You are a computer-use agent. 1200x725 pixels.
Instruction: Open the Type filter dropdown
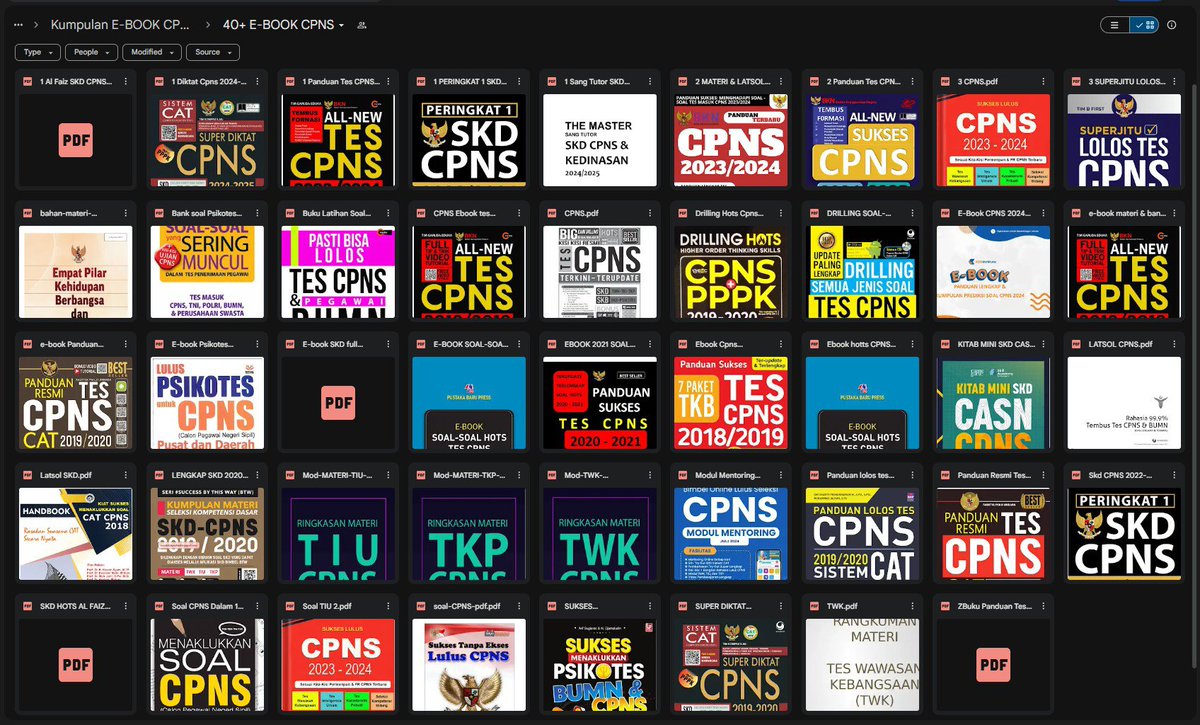pos(36,52)
